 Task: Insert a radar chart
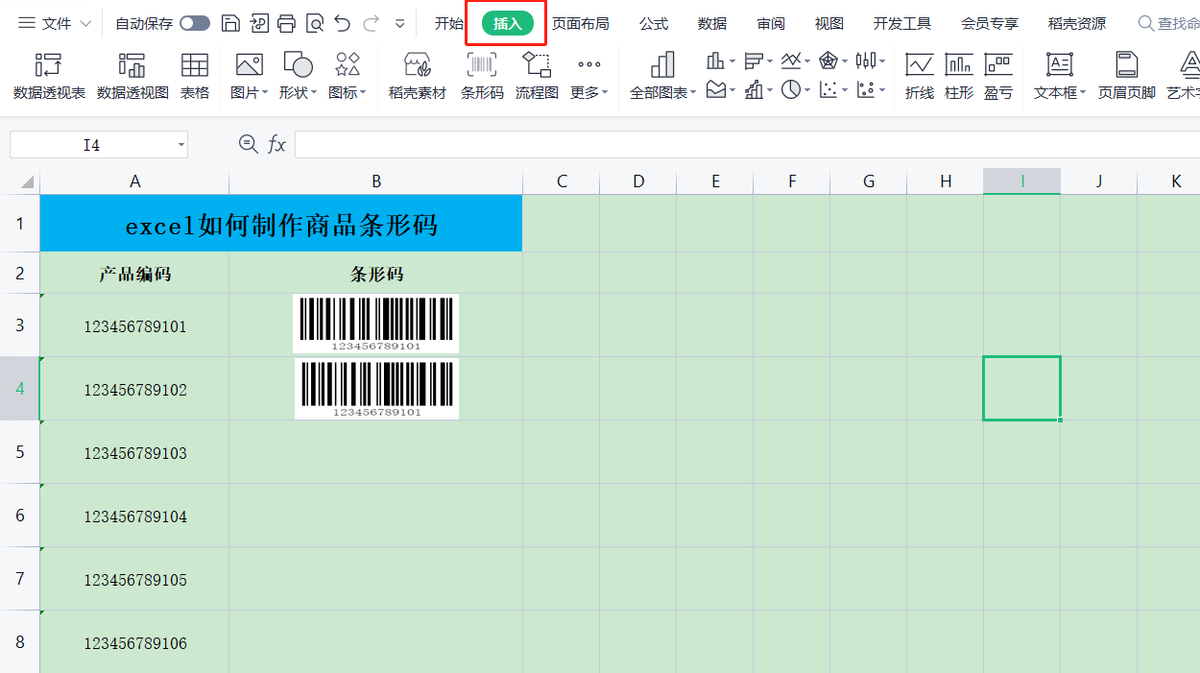(x=833, y=61)
